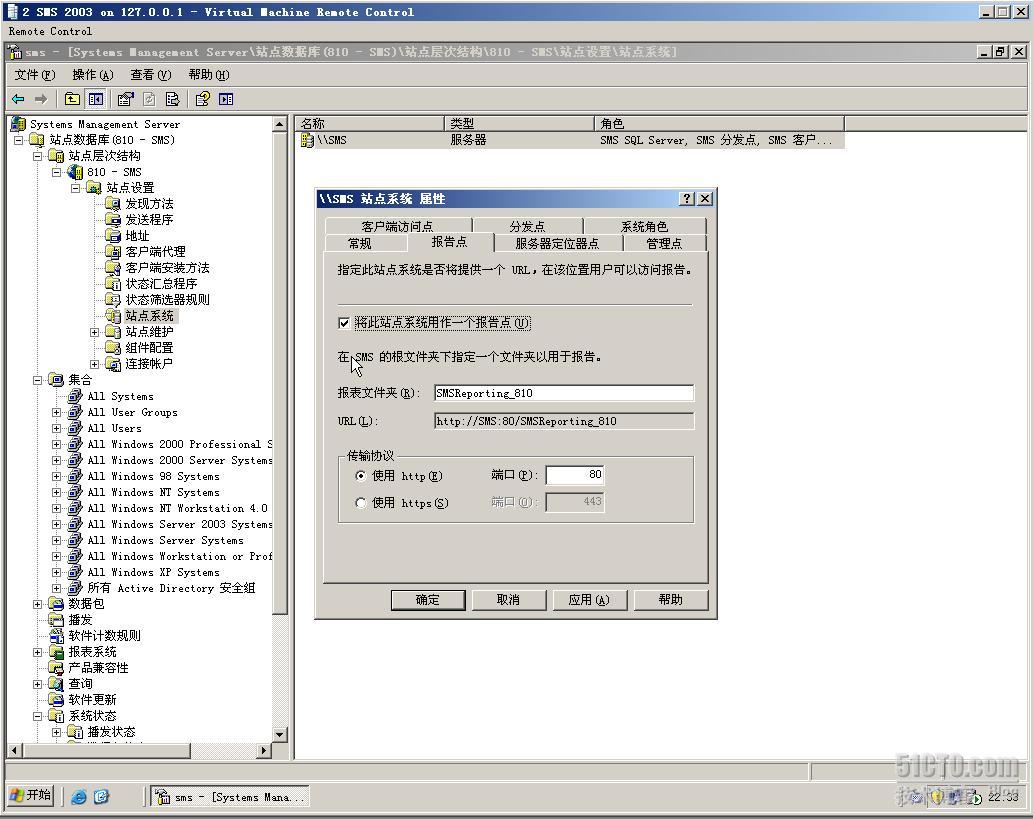The width and height of the screenshot is (1033, 819).
Task: Select the 使用 https radio button
Action: [360, 503]
